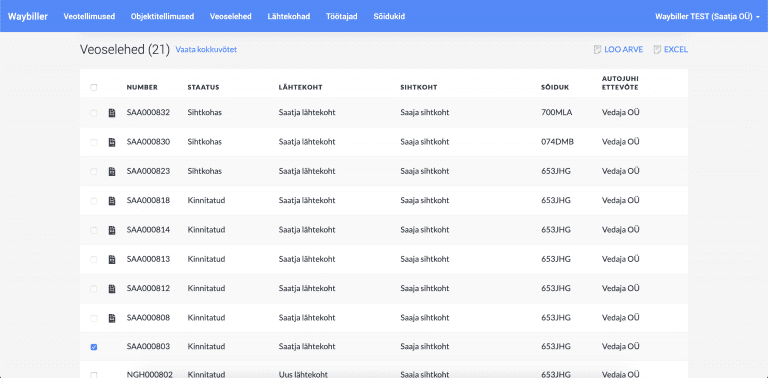Click waybill number SAA000812
The height and width of the screenshot is (378, 768).
[x=148, y=288]
